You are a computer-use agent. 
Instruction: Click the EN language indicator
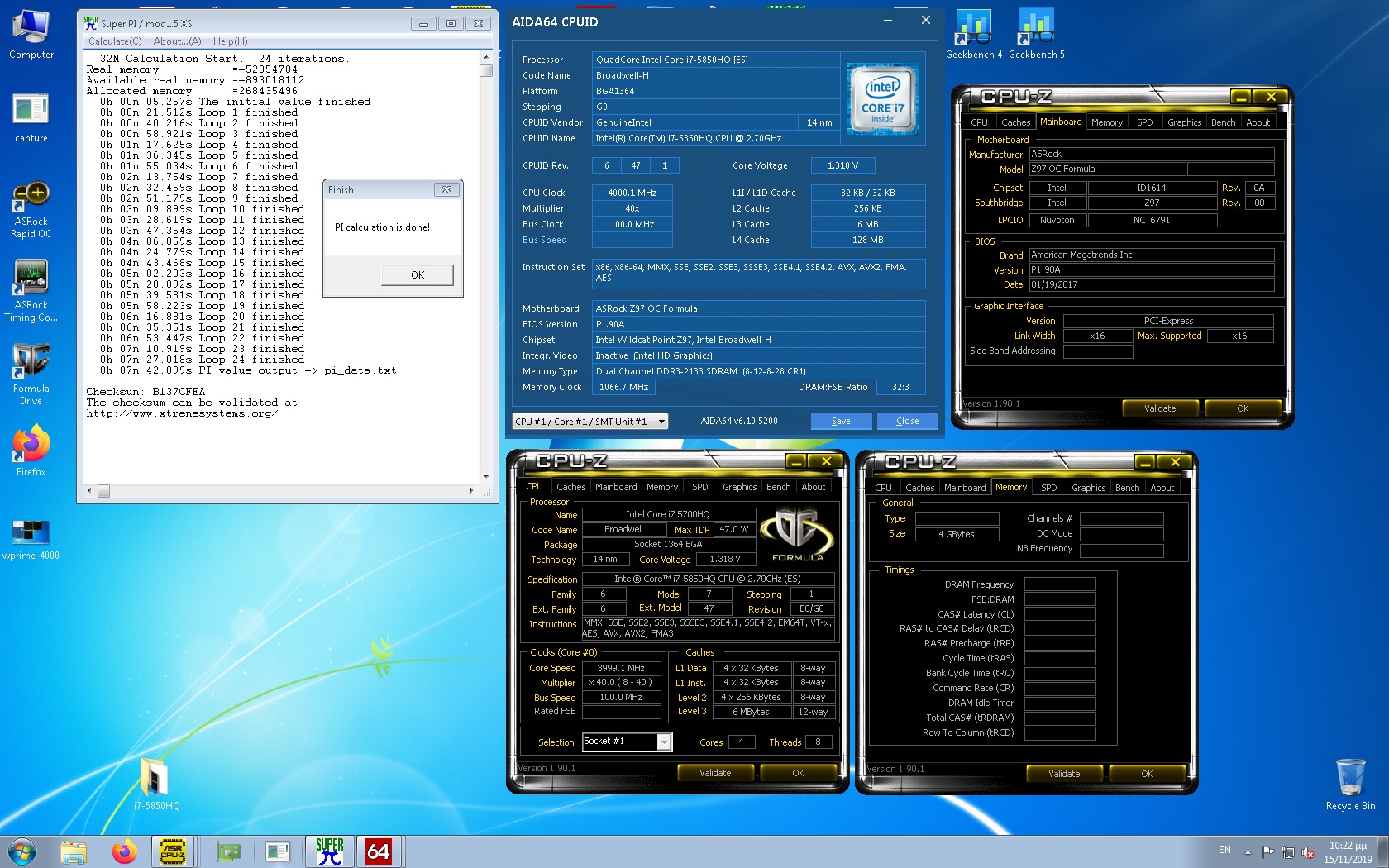[1224, 850]
